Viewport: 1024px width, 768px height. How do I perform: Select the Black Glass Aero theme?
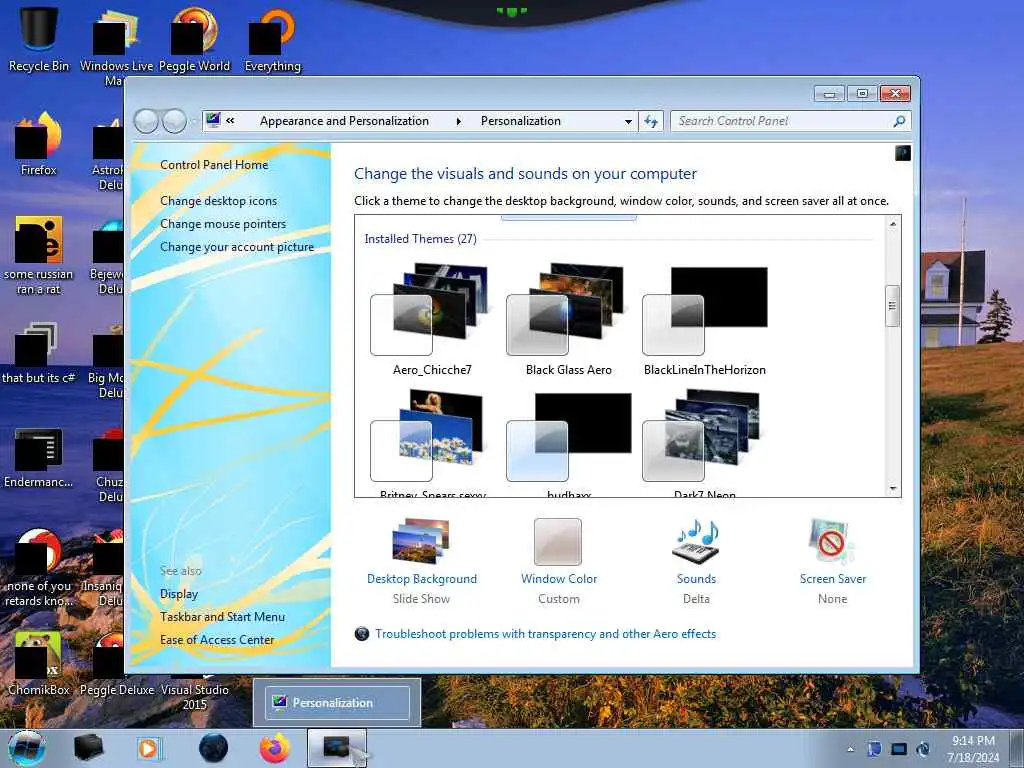pos(568,319)
